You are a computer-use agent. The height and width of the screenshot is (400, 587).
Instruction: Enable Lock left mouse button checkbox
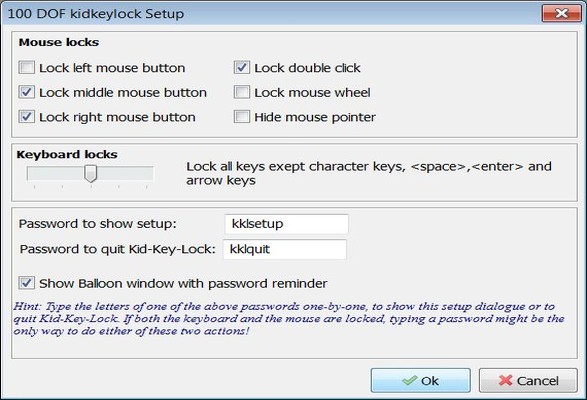point(27,68)
